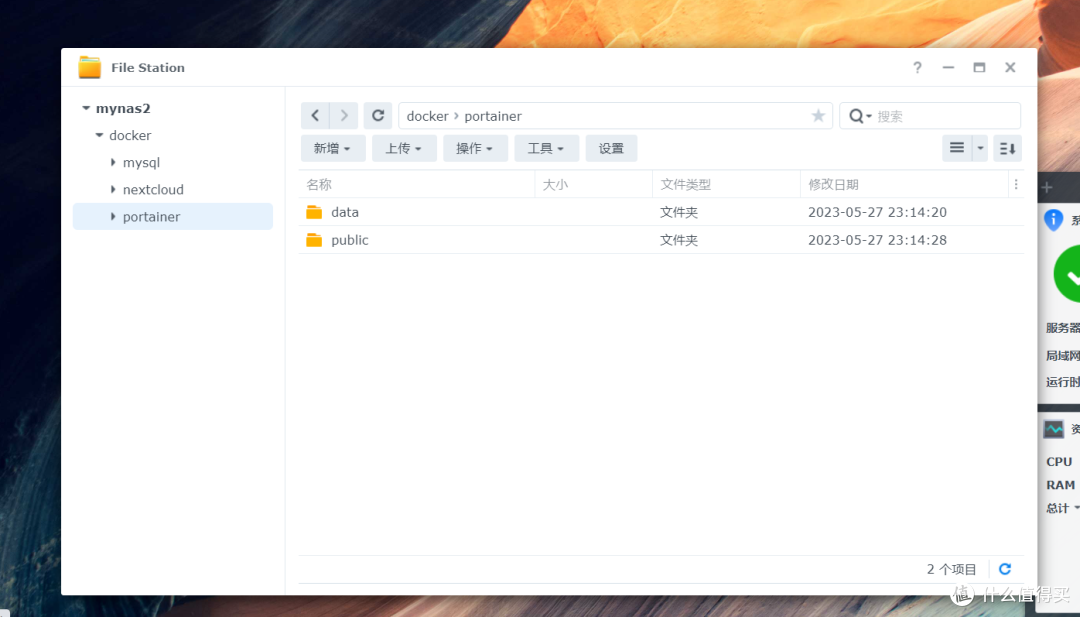Image resolution: width=1080 pixels, height=617 pixels.
Task: Click date 2023-05-27 23:14:20
Action: tap(878, 212)
